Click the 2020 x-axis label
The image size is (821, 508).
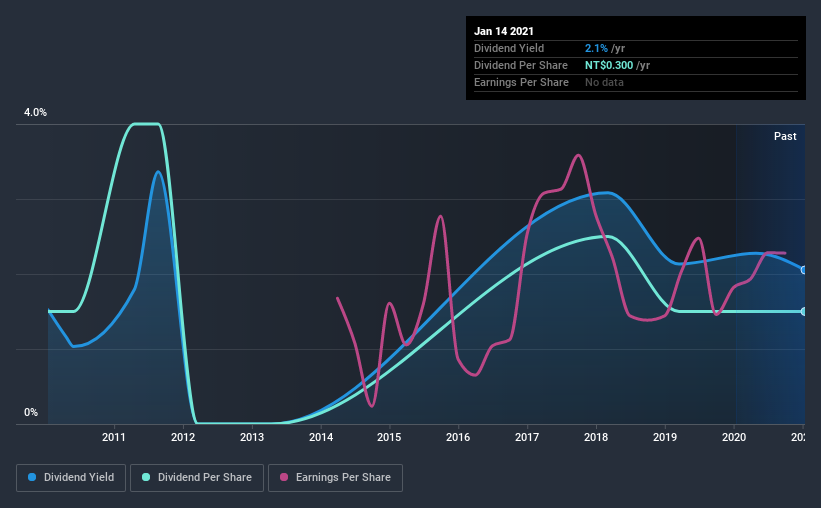[734, 437]
